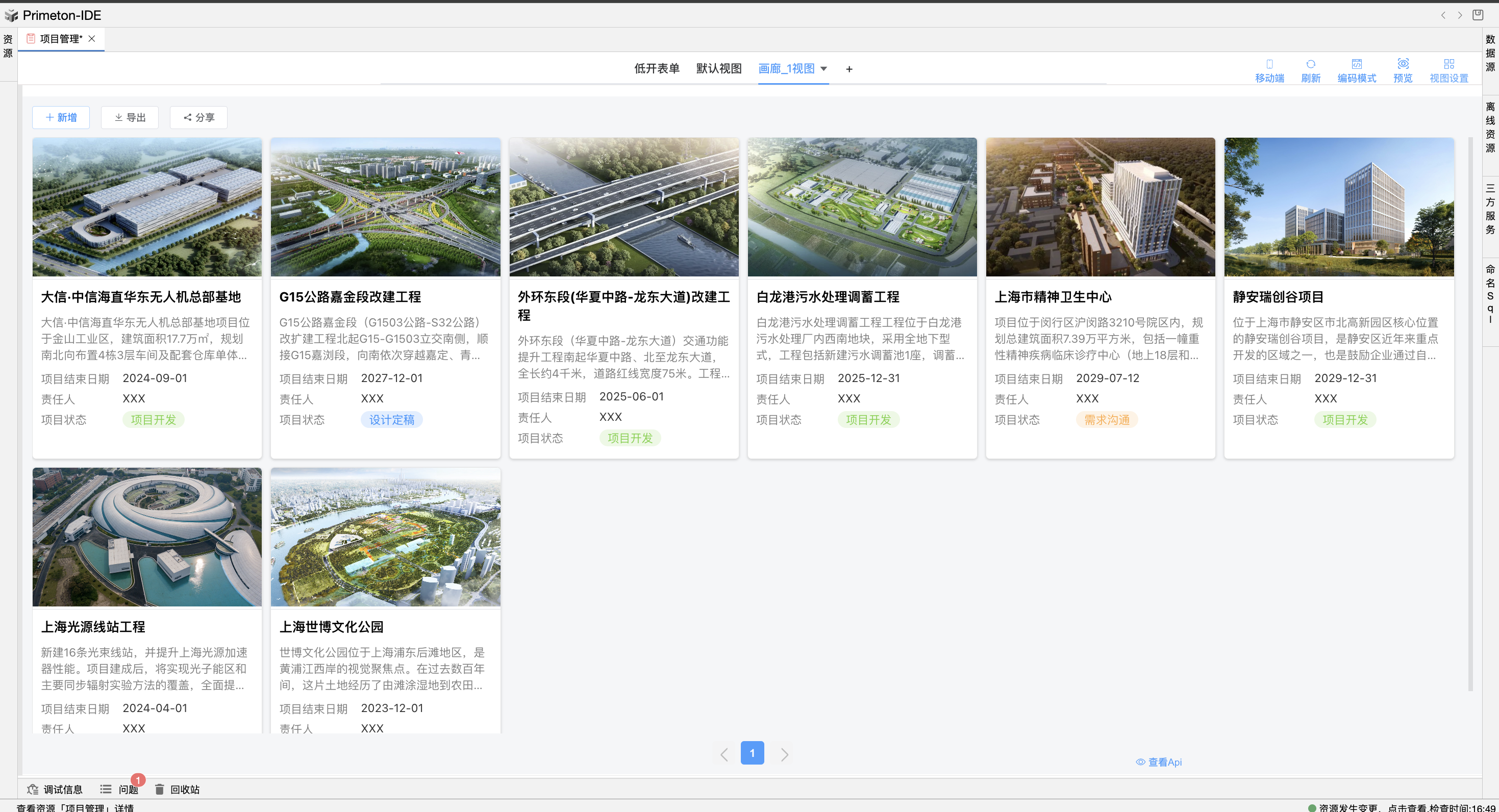The width and height of the screenshot is (1499, 812).
Task: Add new view with plus button
Action: (849, 69)
